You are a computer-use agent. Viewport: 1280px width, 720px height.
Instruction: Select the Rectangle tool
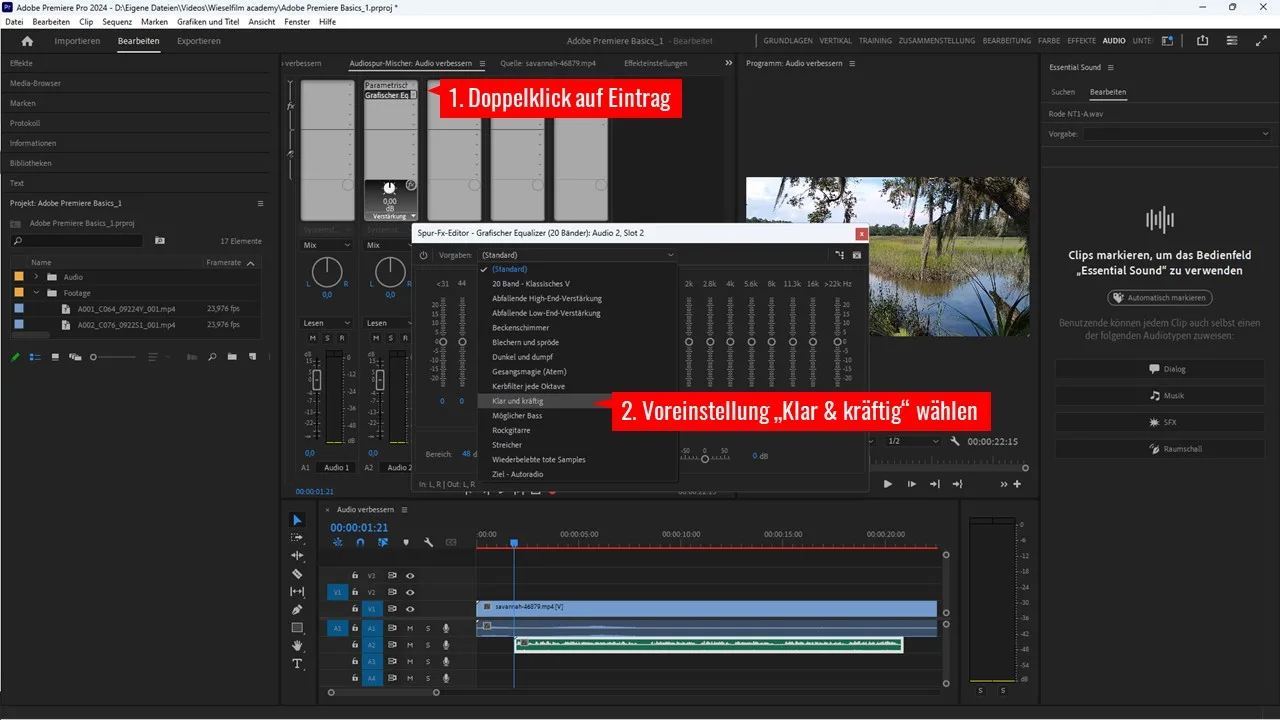coord(297,628)
